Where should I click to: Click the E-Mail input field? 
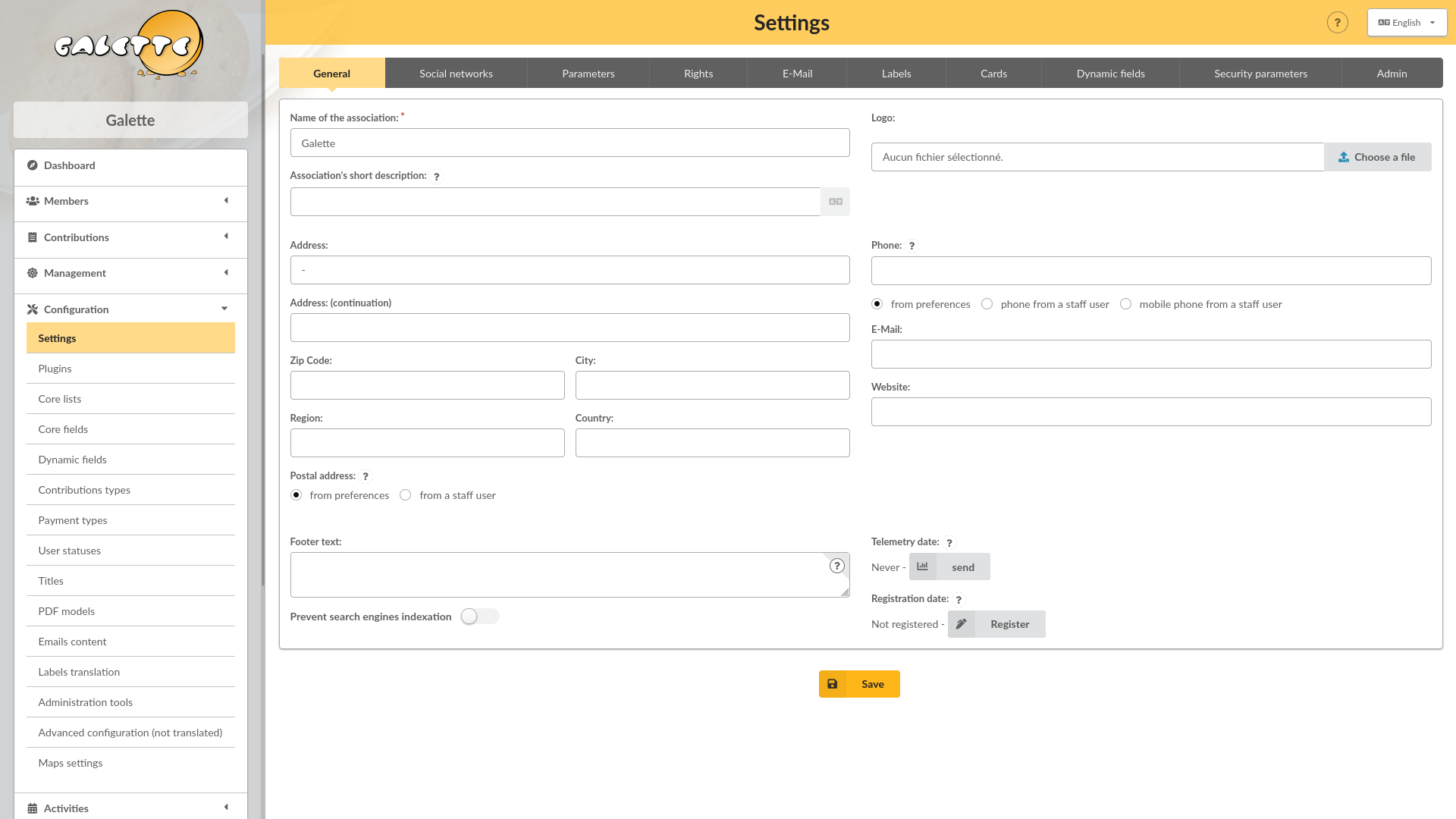point(1151,354)
